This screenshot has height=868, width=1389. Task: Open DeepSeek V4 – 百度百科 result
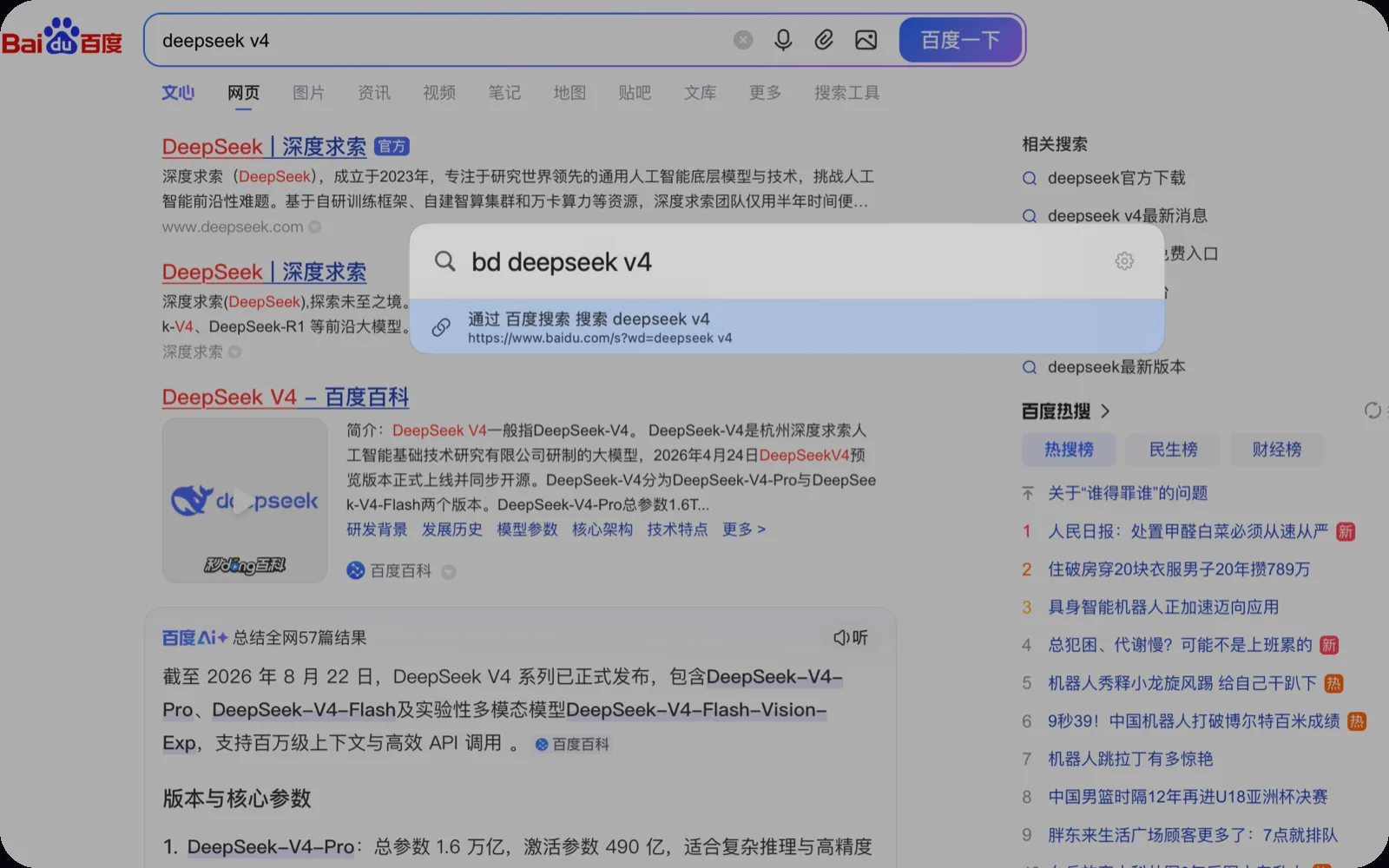(x=286, y=397)
